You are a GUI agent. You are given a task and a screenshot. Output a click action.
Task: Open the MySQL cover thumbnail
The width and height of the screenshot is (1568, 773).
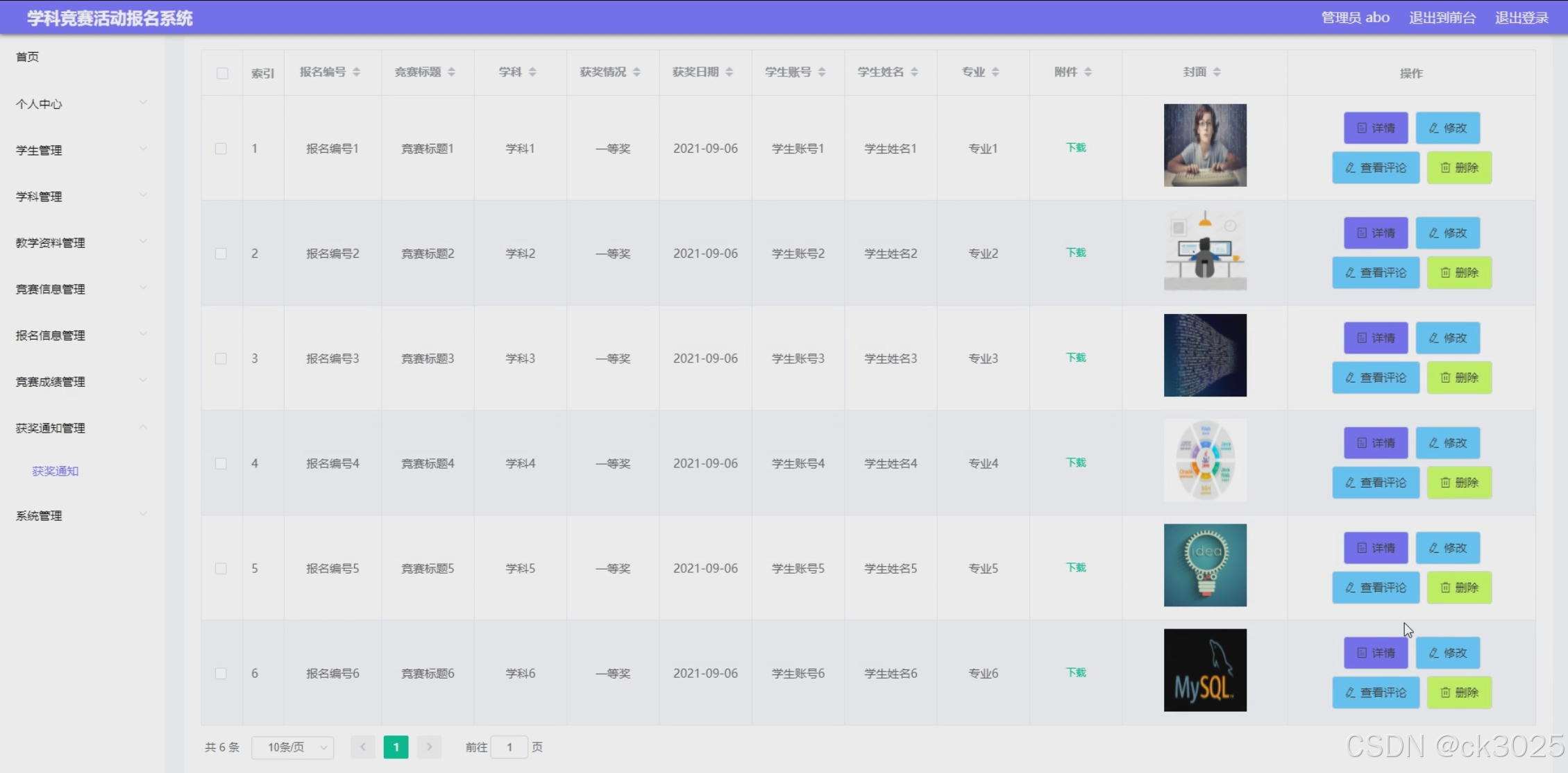(x=1204, y=670)
